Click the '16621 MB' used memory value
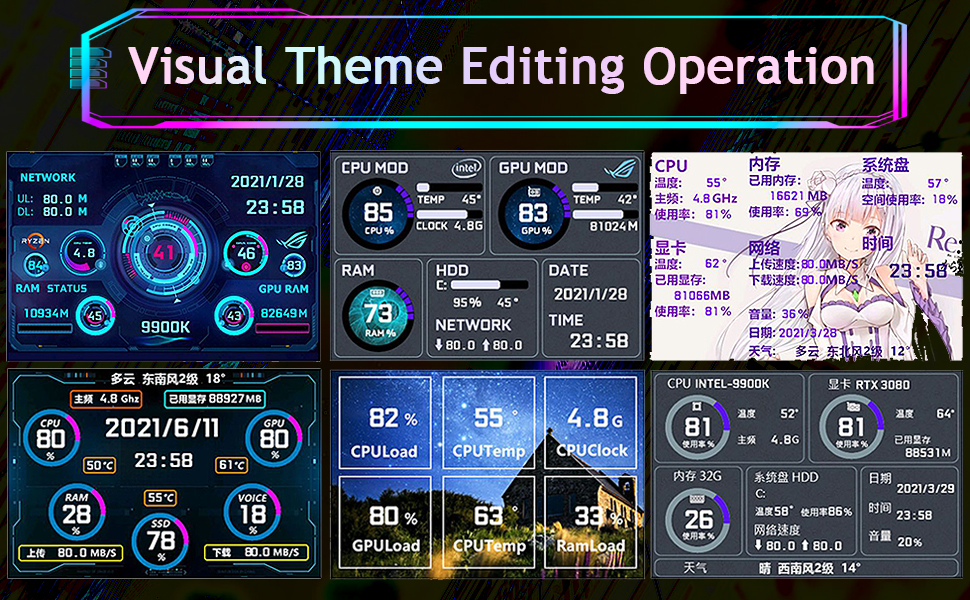Image resolution: width=970 pixels, height=600 pixels. tap(798, 195)
